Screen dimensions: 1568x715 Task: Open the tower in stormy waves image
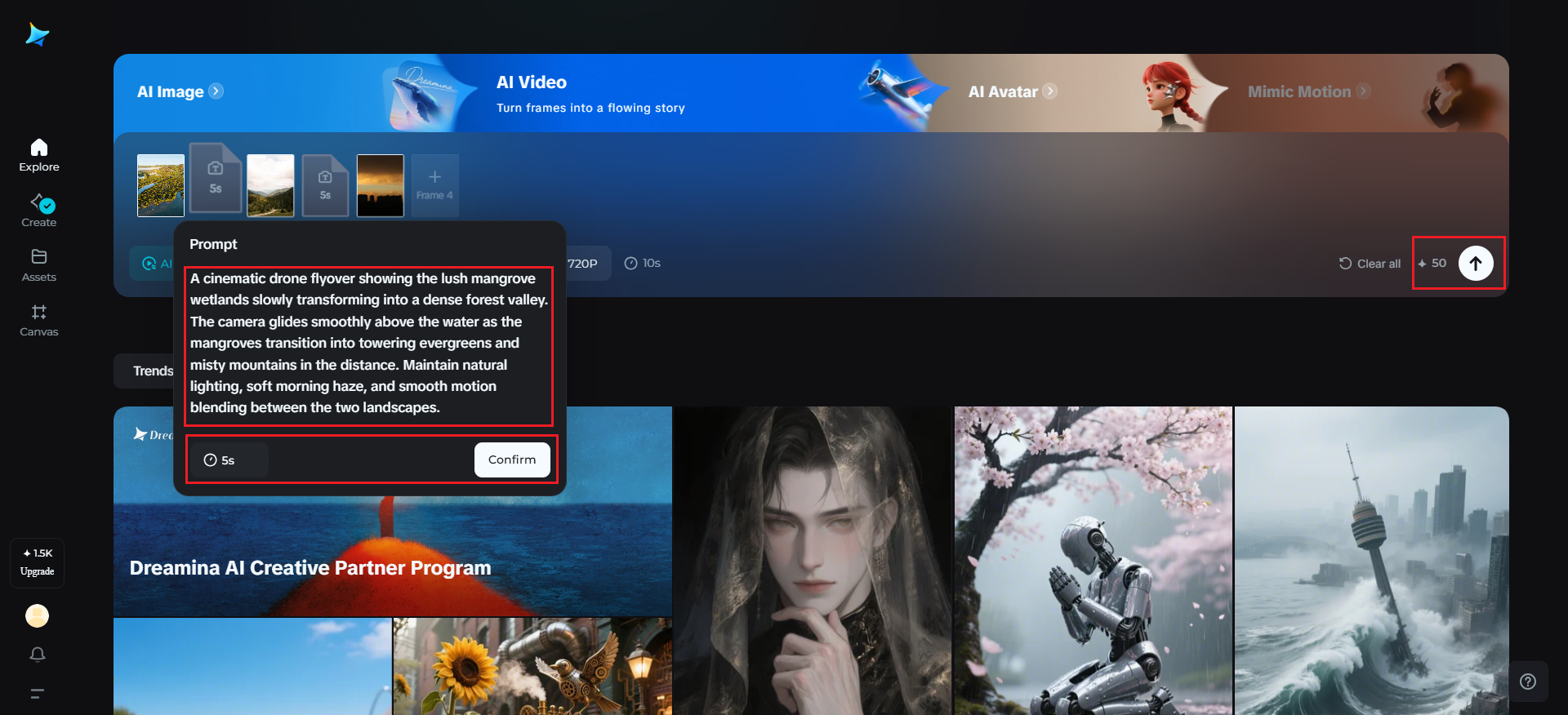1372,561
